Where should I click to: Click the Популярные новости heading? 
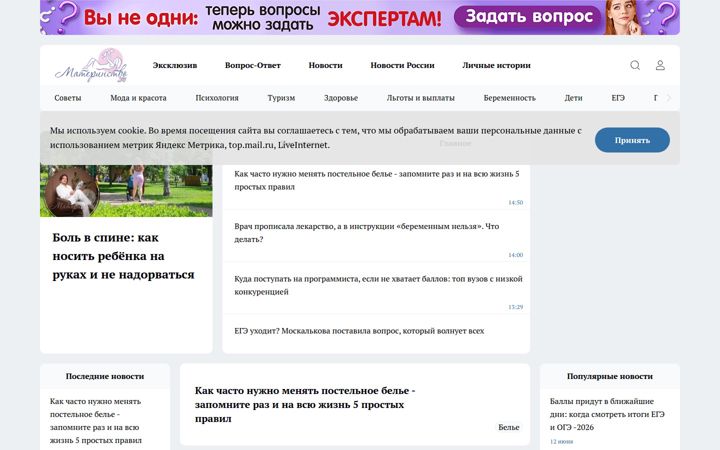tap(610, 376)
